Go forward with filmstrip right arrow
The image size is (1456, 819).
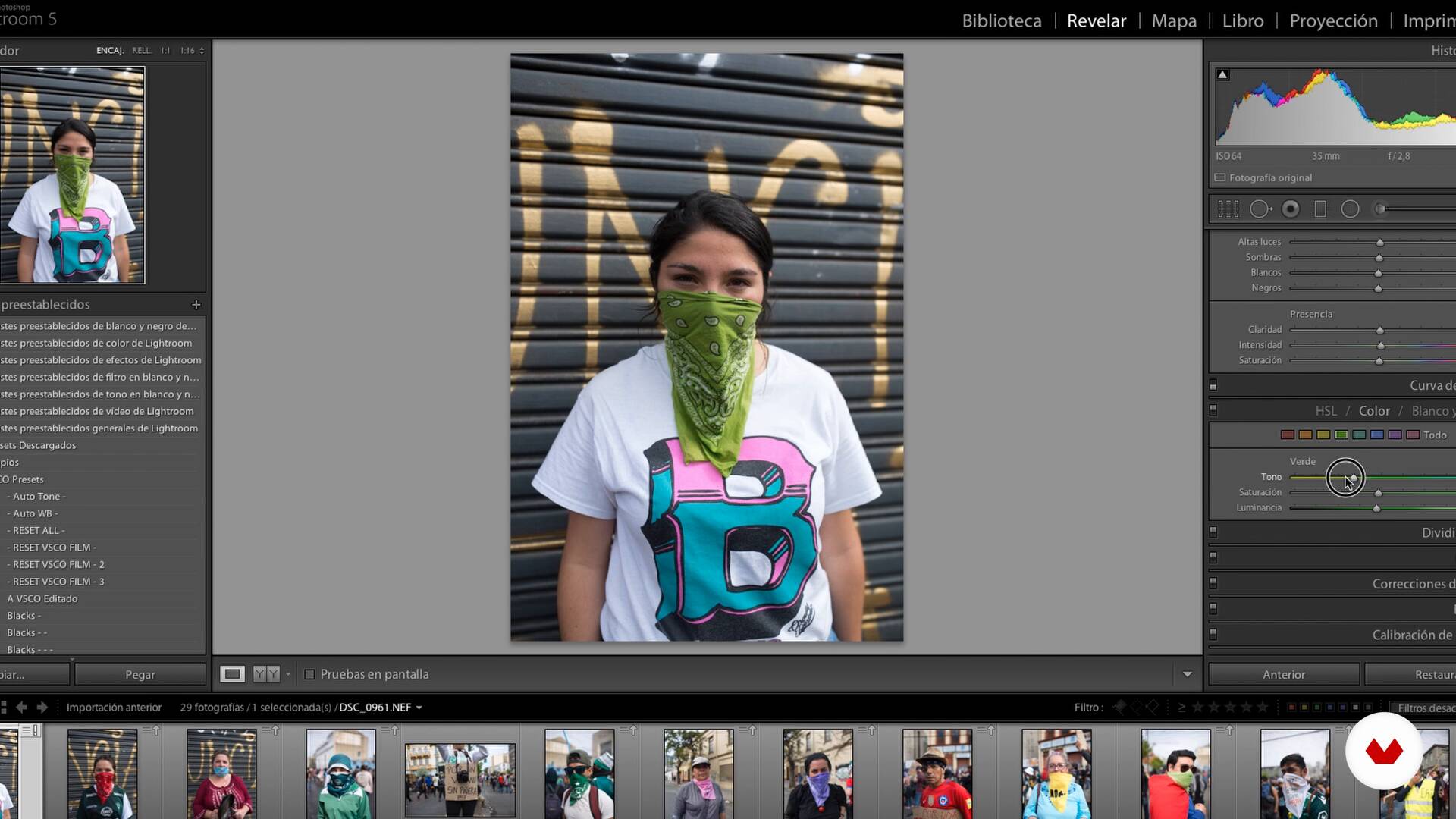coord(42,707)
